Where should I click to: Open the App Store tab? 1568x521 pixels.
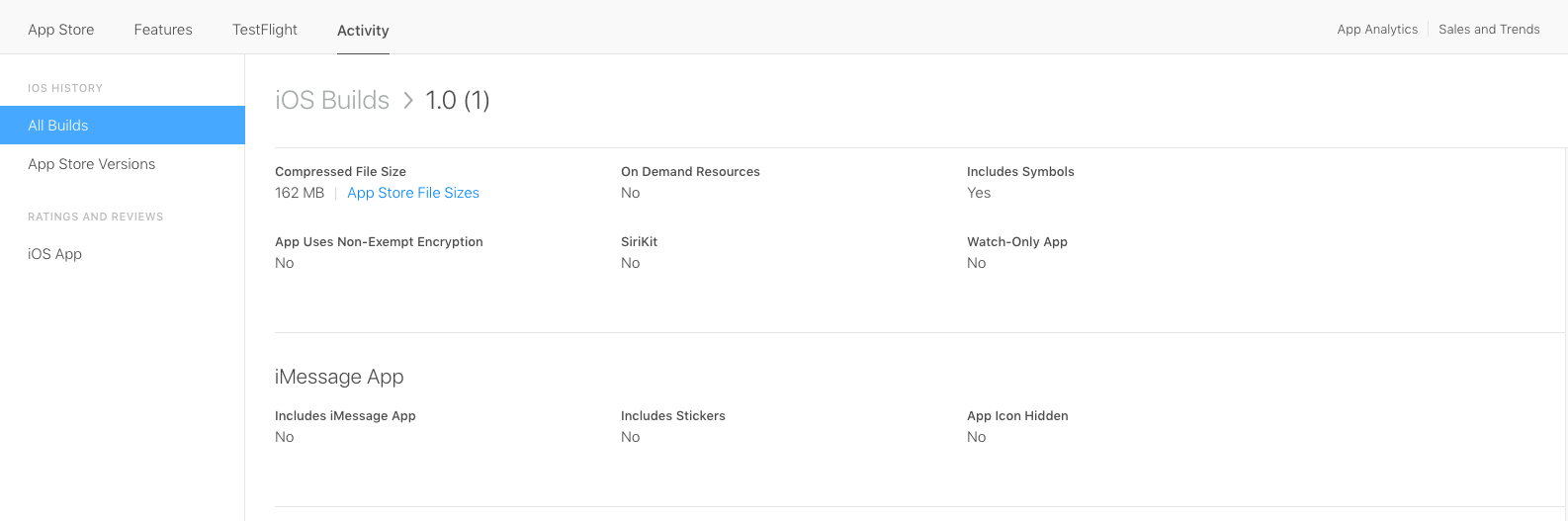pyautogui.click(x=61, y=30)
